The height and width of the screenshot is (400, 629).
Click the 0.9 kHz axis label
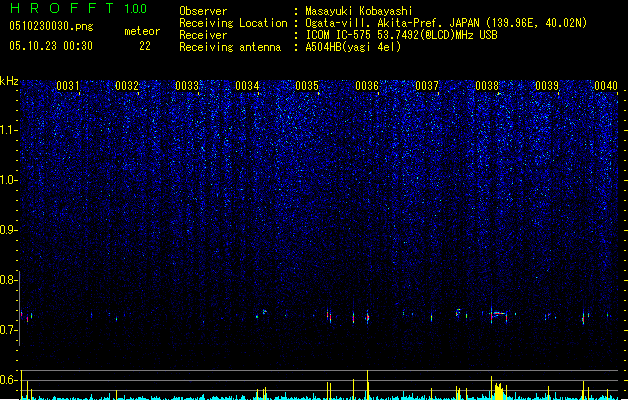9,230
